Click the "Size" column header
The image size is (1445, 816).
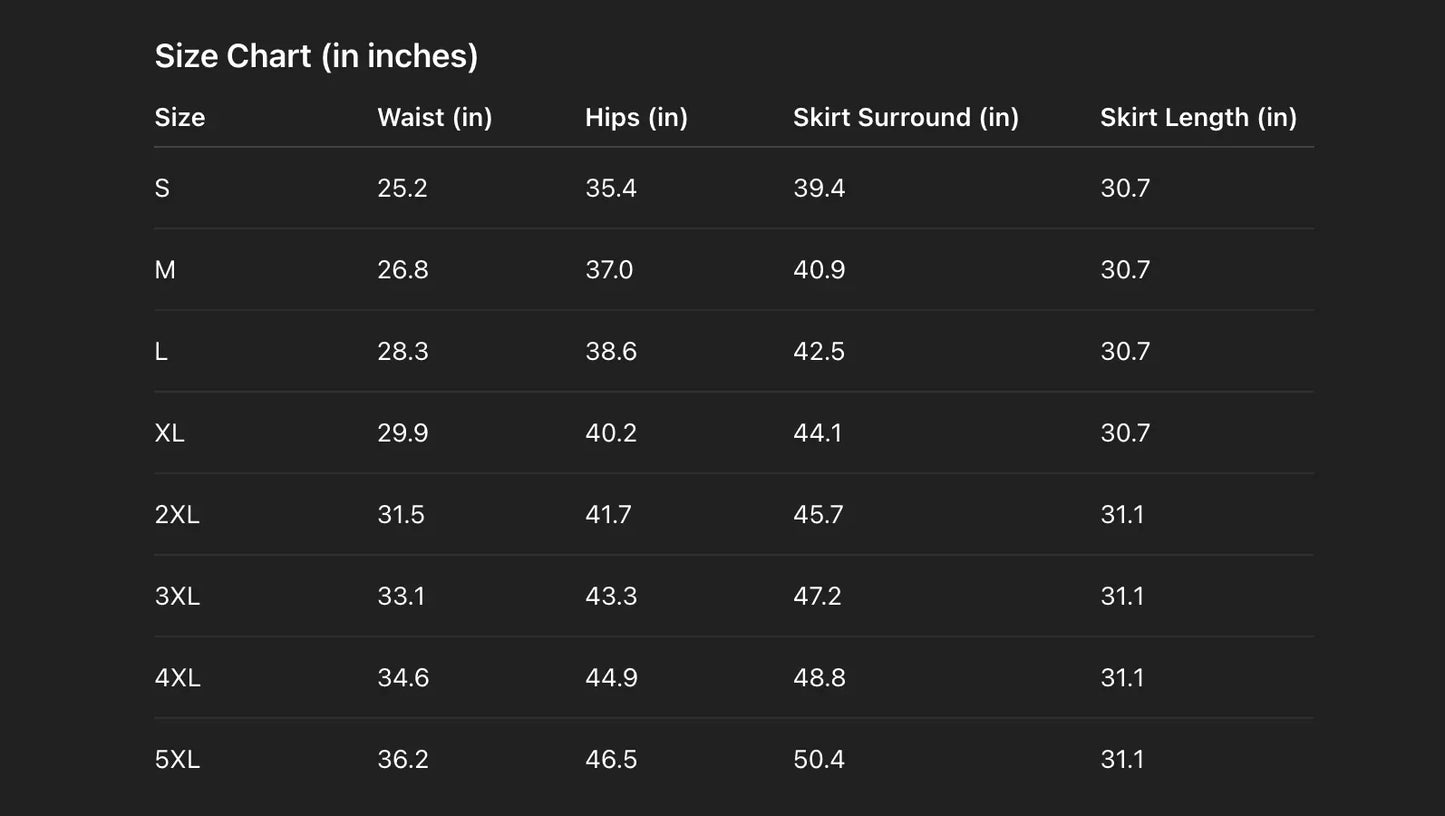pos(180,117)
